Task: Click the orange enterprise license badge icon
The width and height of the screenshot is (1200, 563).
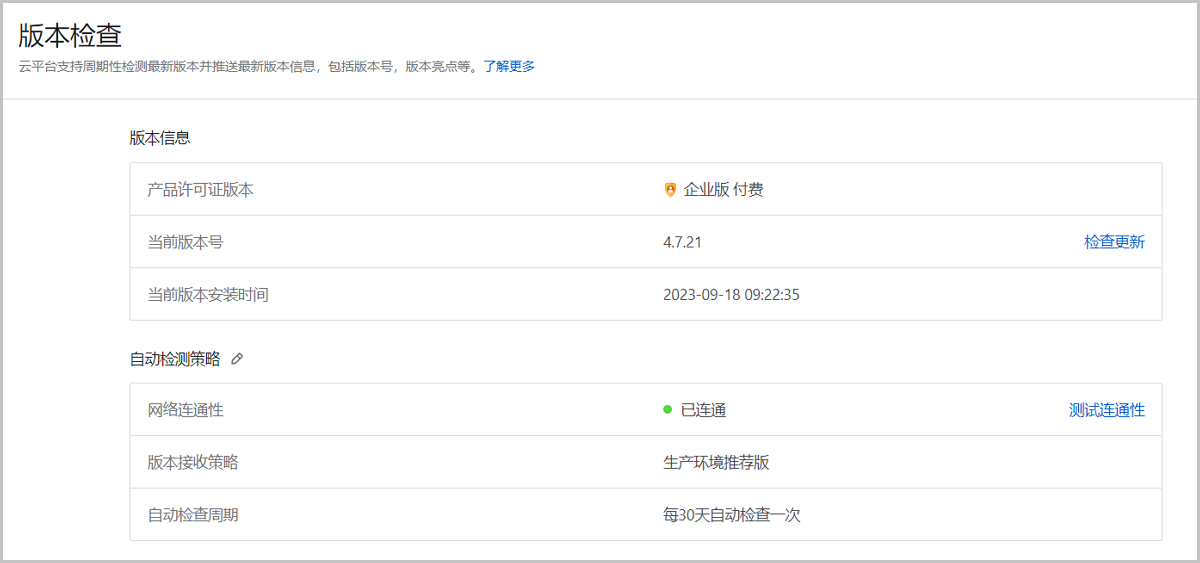Action: pos(670,190)
